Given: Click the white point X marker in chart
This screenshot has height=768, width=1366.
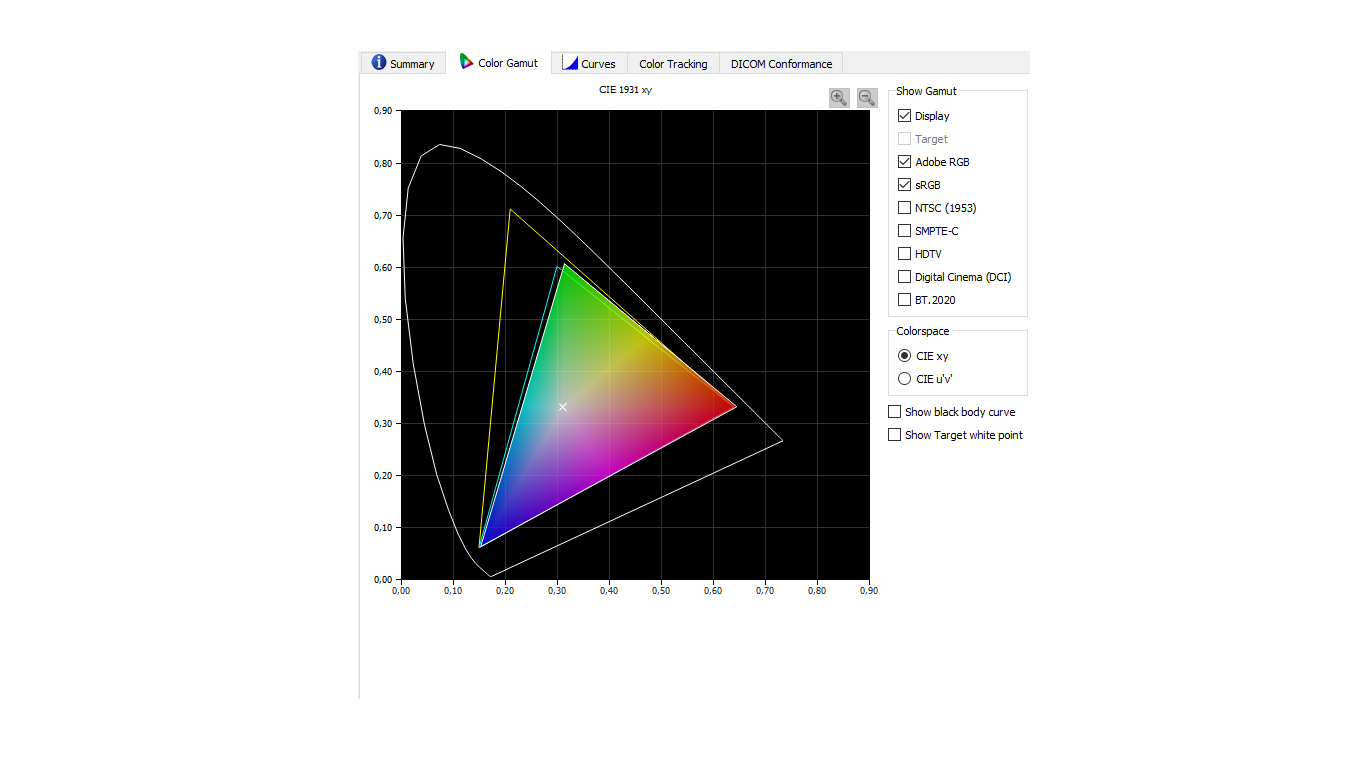Looking at the screenshot, I should click(x=562, y=407).
